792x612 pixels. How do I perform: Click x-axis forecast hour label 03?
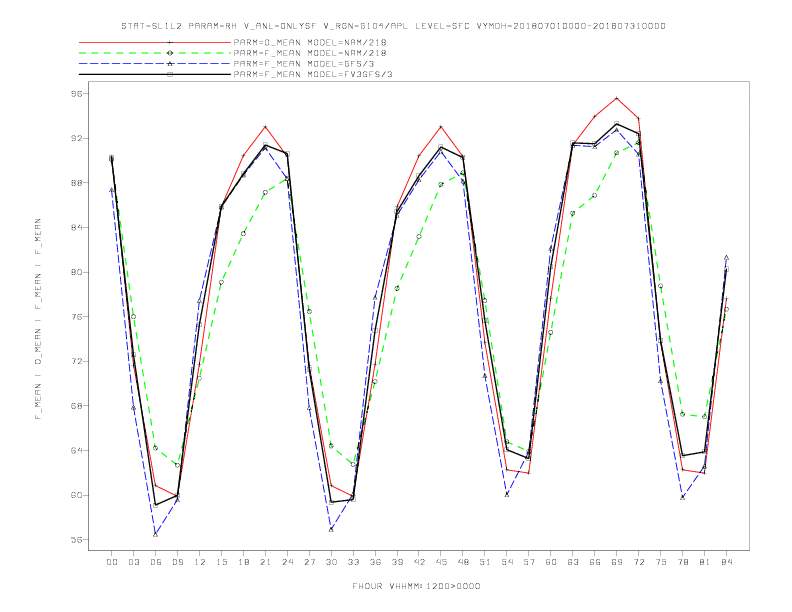(x=133, y=562)
